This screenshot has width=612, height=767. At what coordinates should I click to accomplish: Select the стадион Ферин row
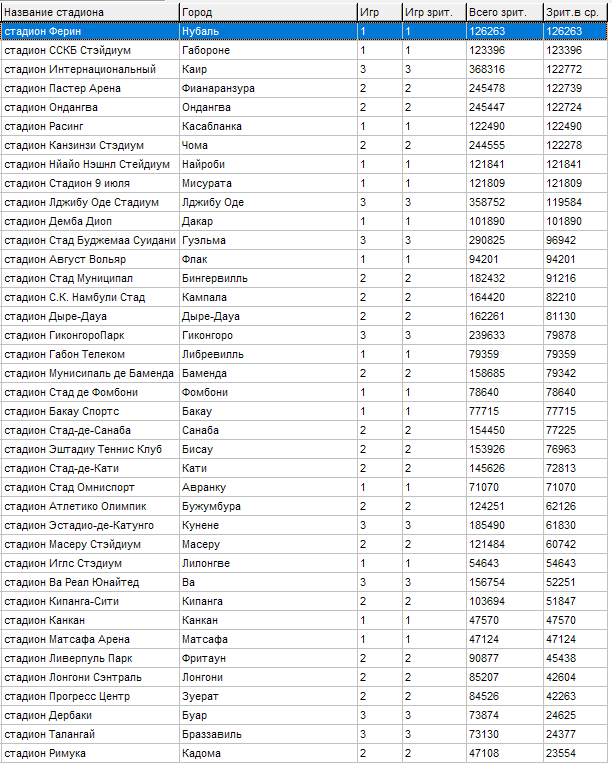90,31
